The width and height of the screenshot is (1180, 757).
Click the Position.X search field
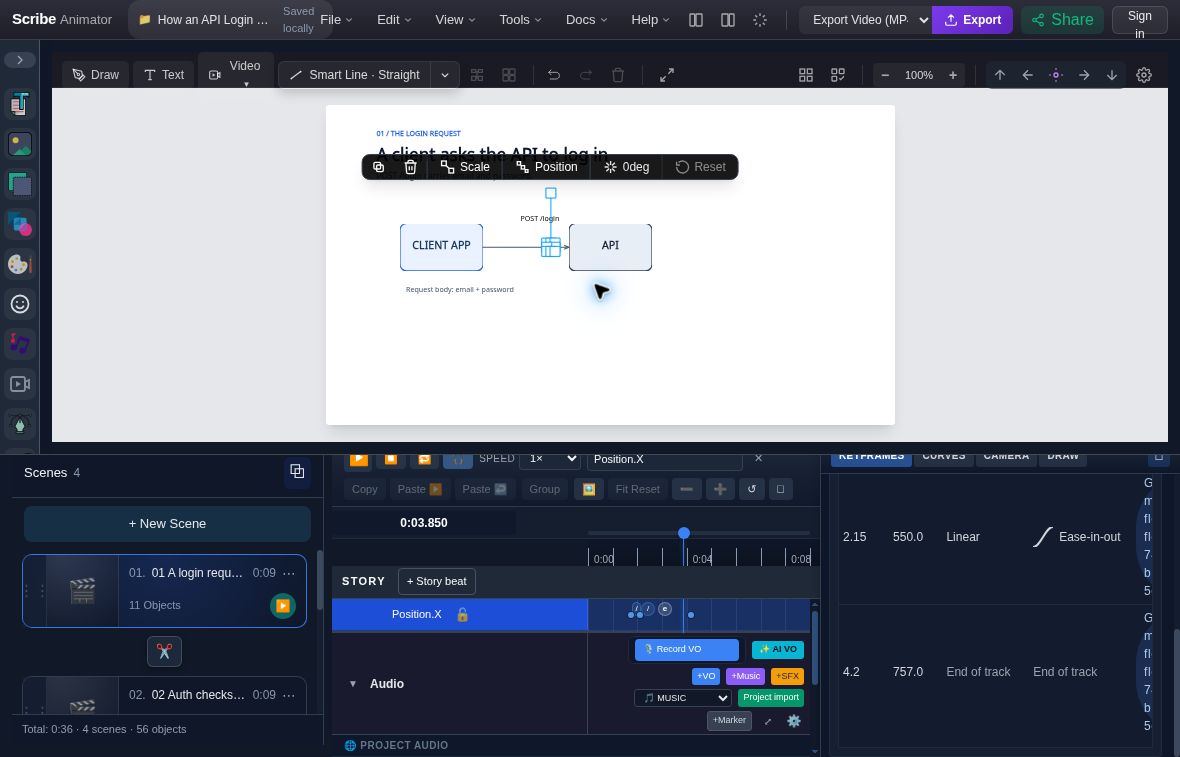pos(665,459)
